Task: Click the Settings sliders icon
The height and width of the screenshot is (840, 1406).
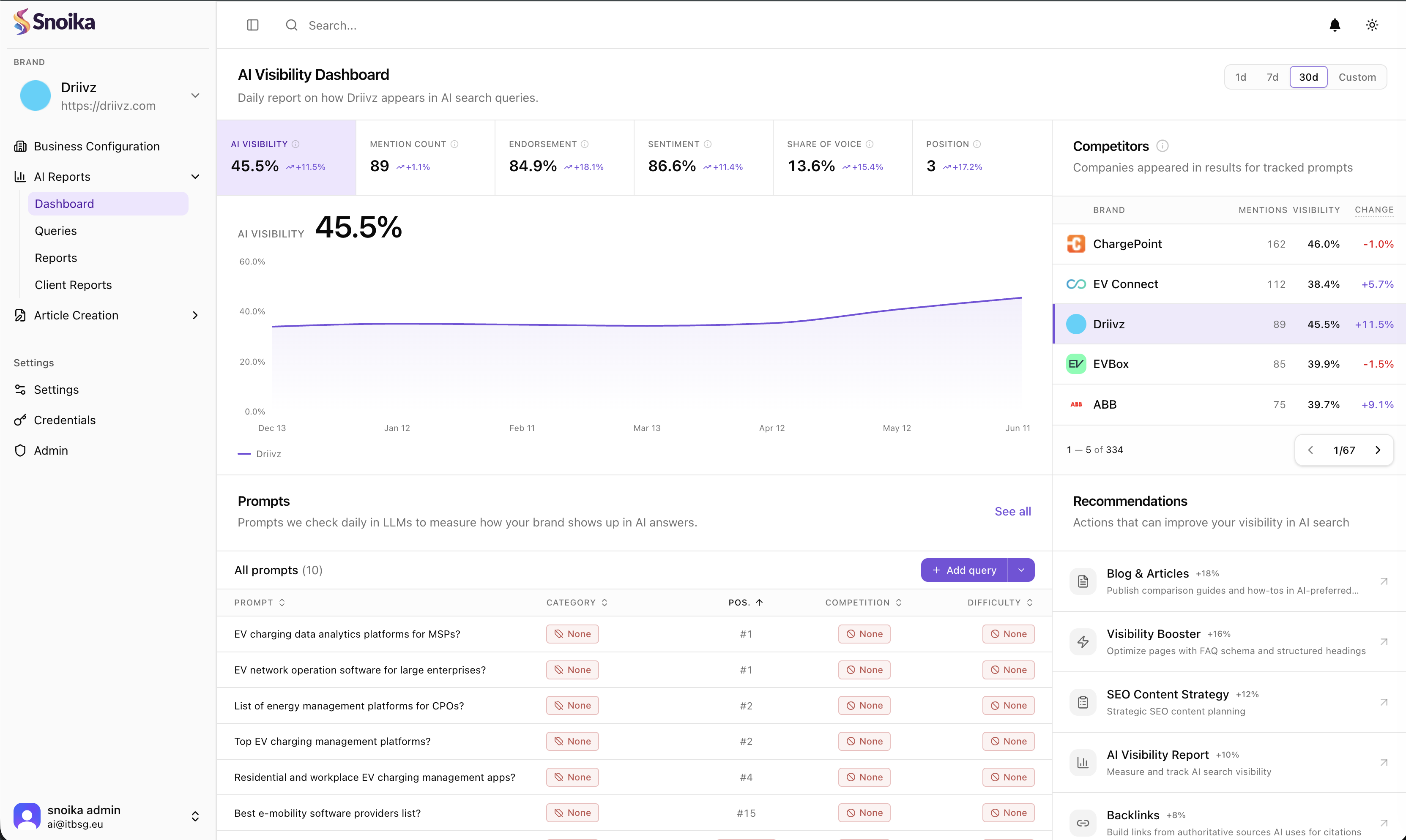Action: click(20, 390)
